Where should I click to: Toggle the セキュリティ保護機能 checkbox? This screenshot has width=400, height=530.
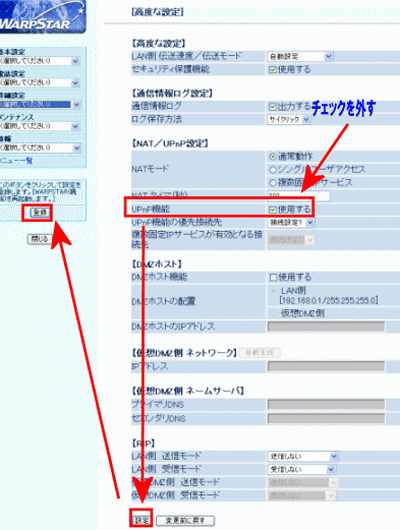273,70
